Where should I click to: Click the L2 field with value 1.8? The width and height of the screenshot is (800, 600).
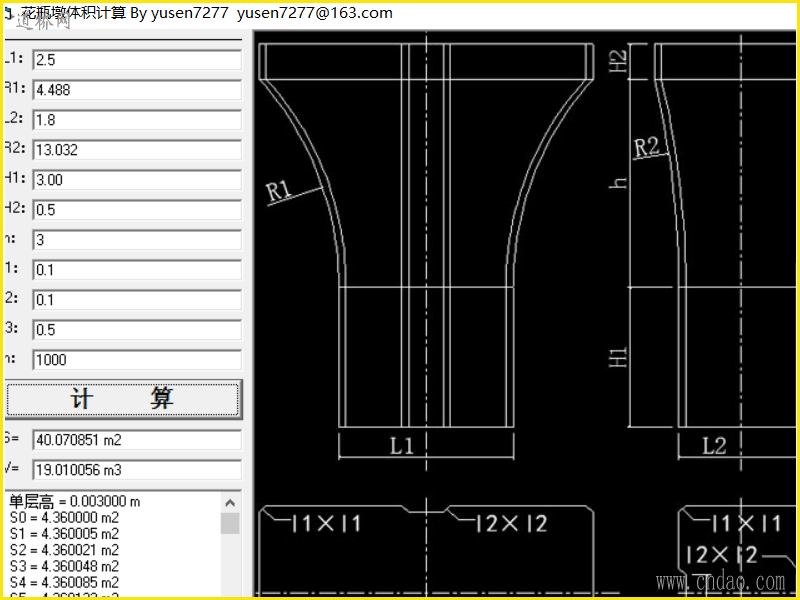coord(137,120)
